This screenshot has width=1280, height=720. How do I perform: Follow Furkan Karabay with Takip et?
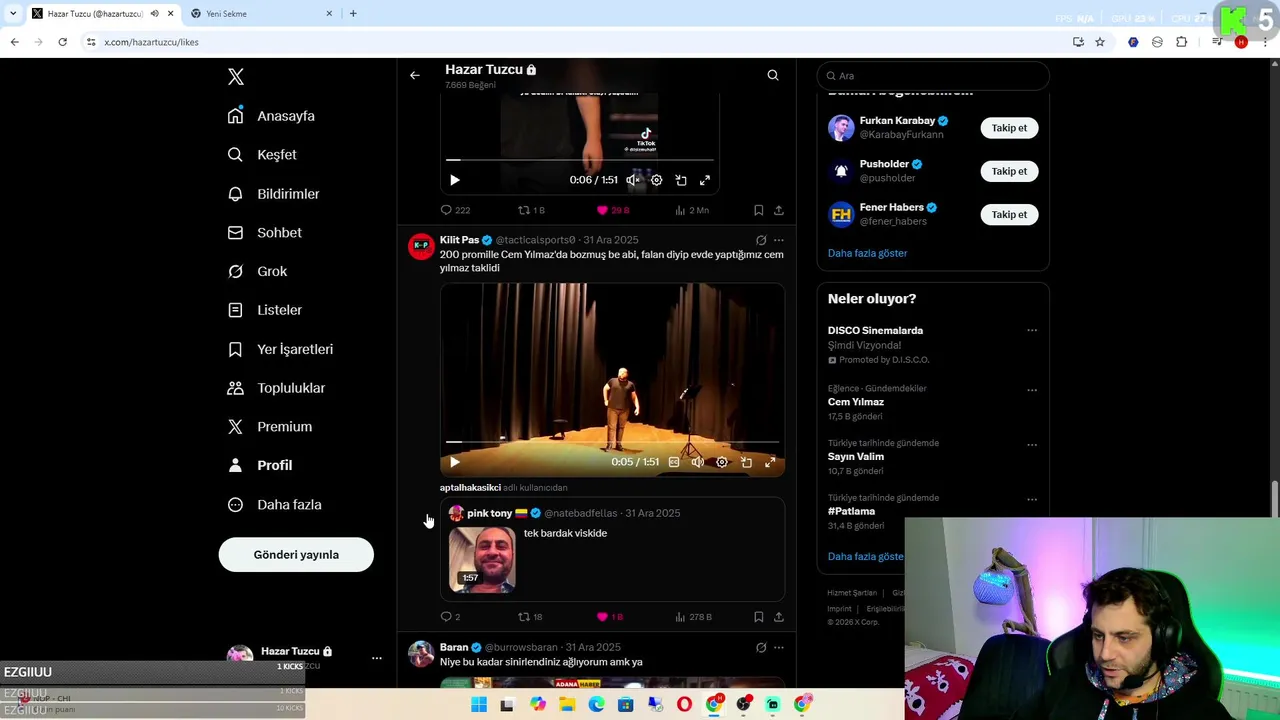pos(1009,128)
